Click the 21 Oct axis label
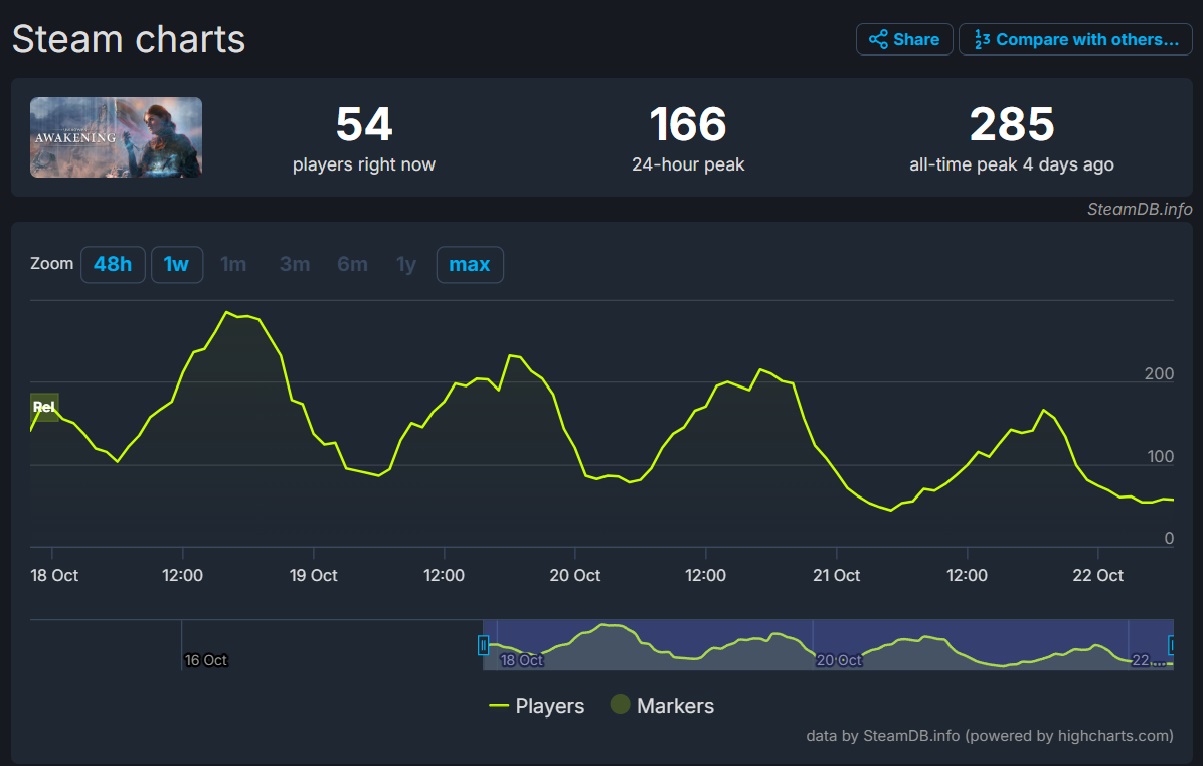 [836, 575]
